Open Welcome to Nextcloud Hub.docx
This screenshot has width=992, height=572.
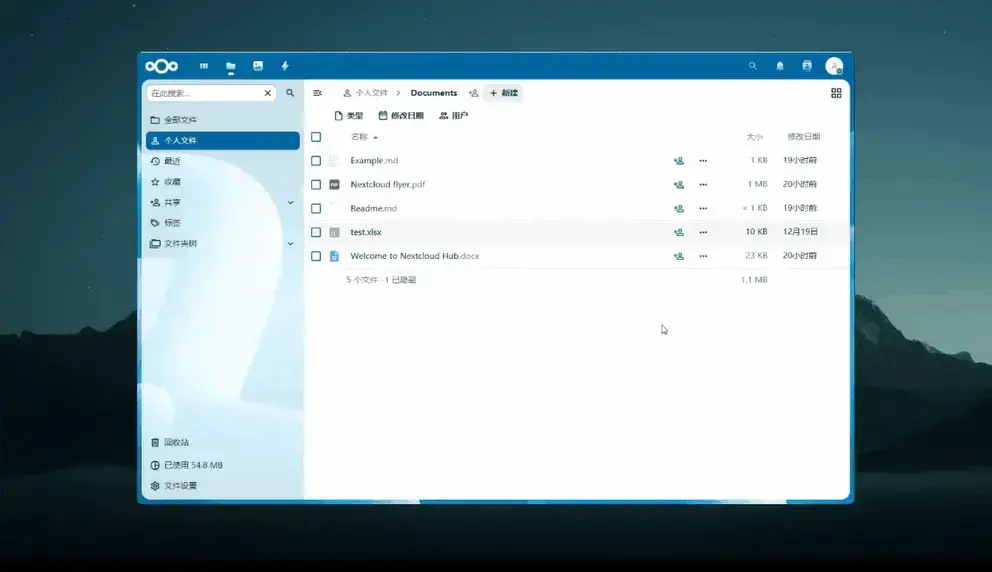414,256
